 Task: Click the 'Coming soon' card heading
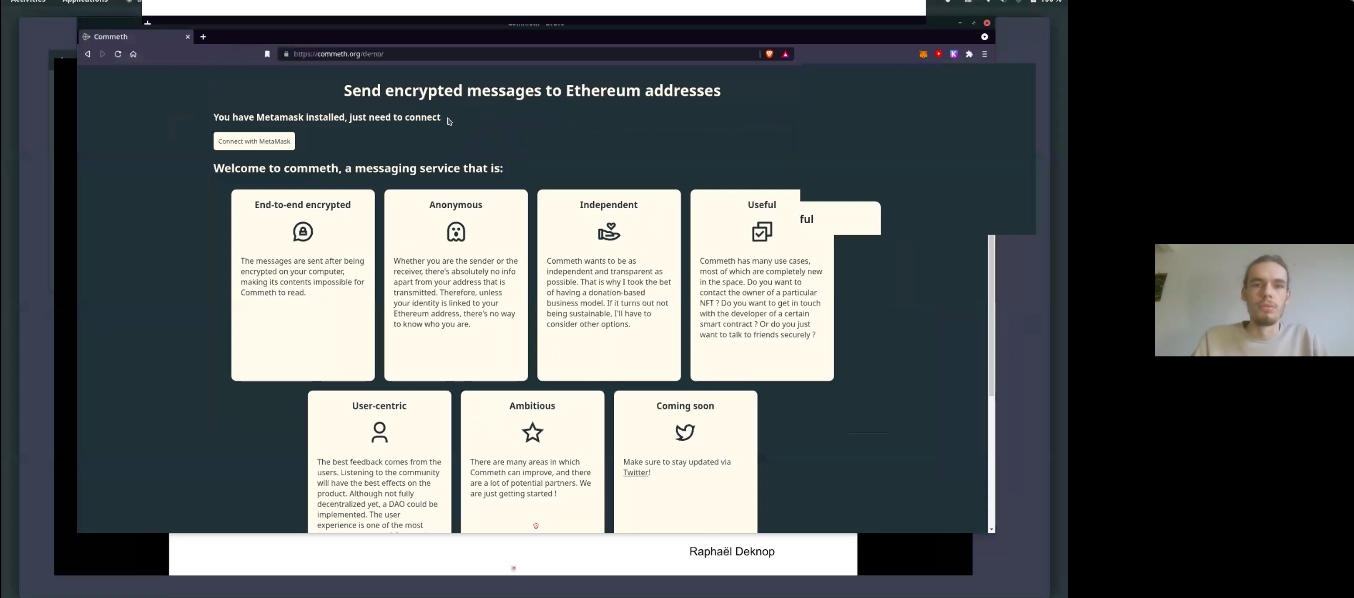pyautogui.click(x=685, y=406)
